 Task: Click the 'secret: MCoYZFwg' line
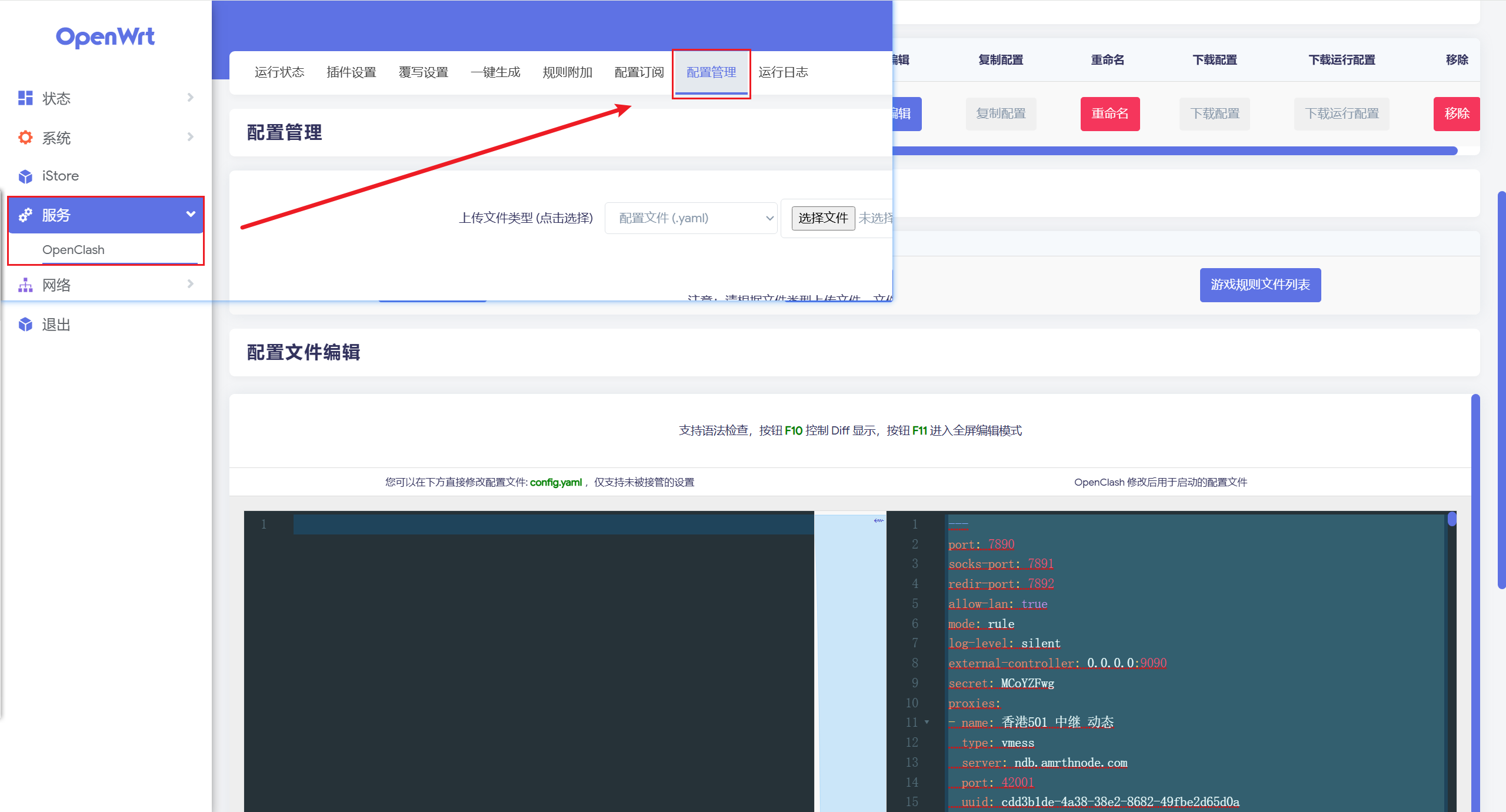point(1001,683)
